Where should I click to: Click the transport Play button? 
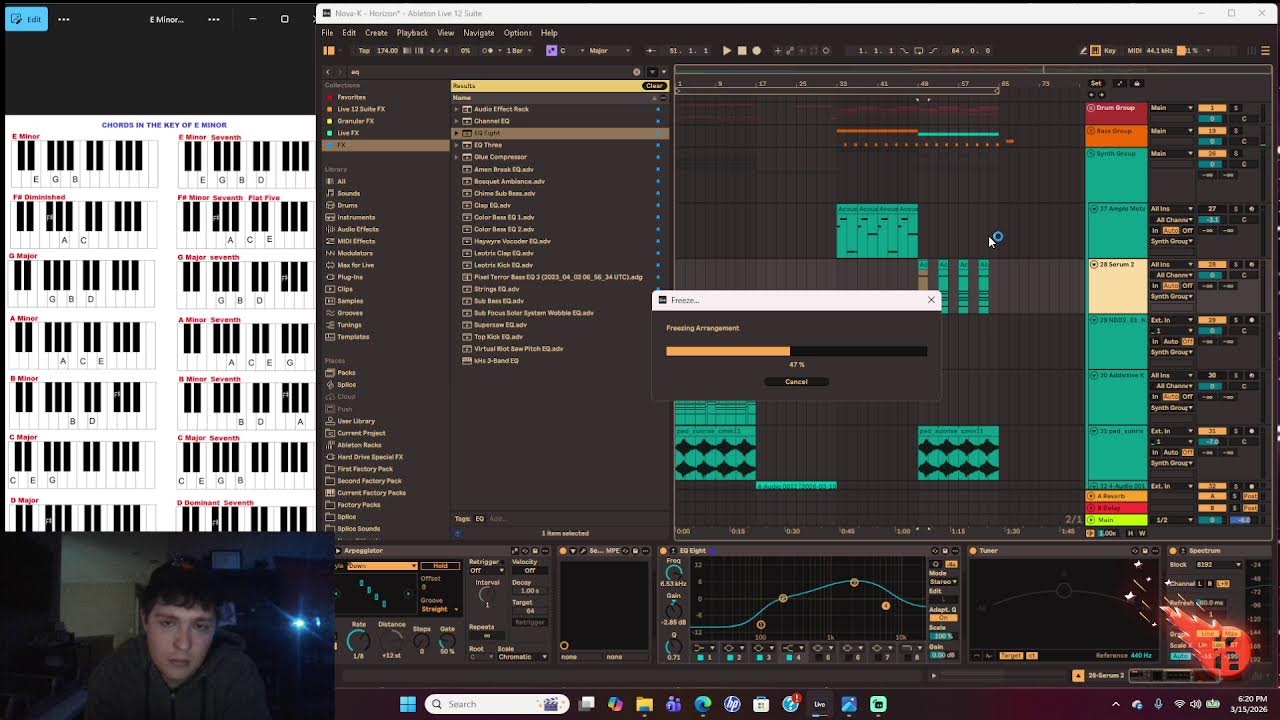tap(727, 50)
